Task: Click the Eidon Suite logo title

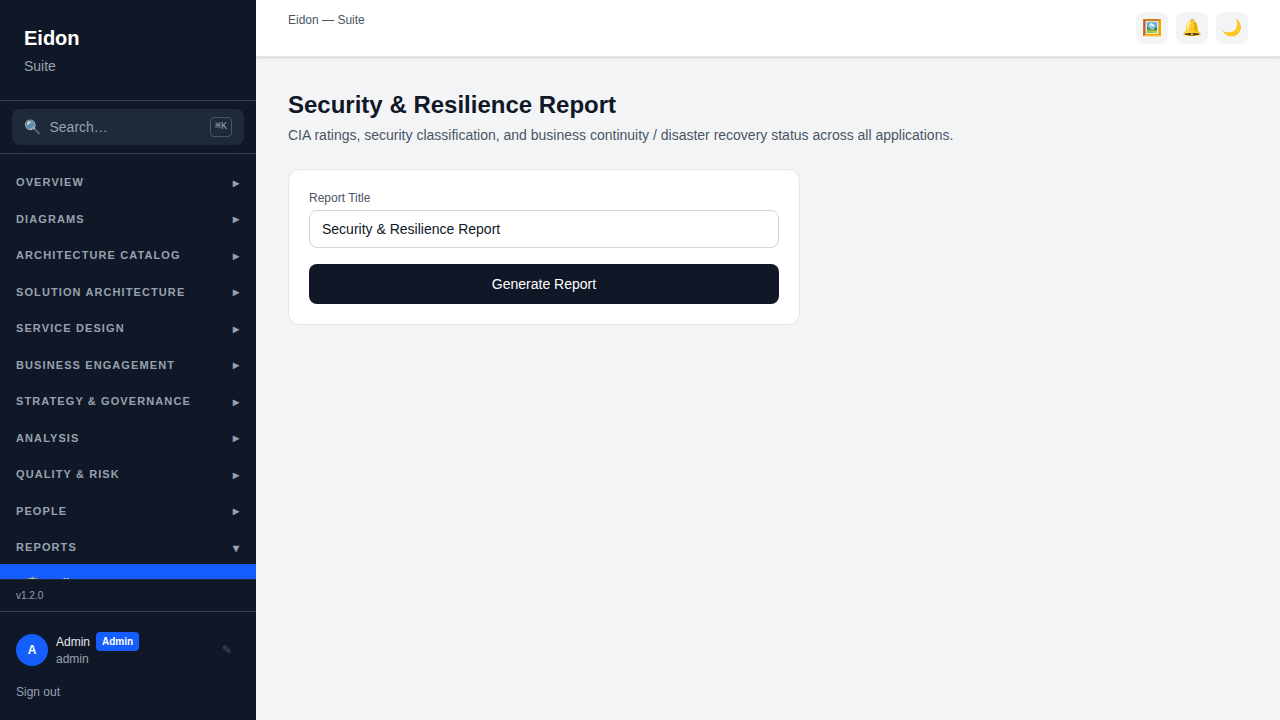Action: point(52,38)
